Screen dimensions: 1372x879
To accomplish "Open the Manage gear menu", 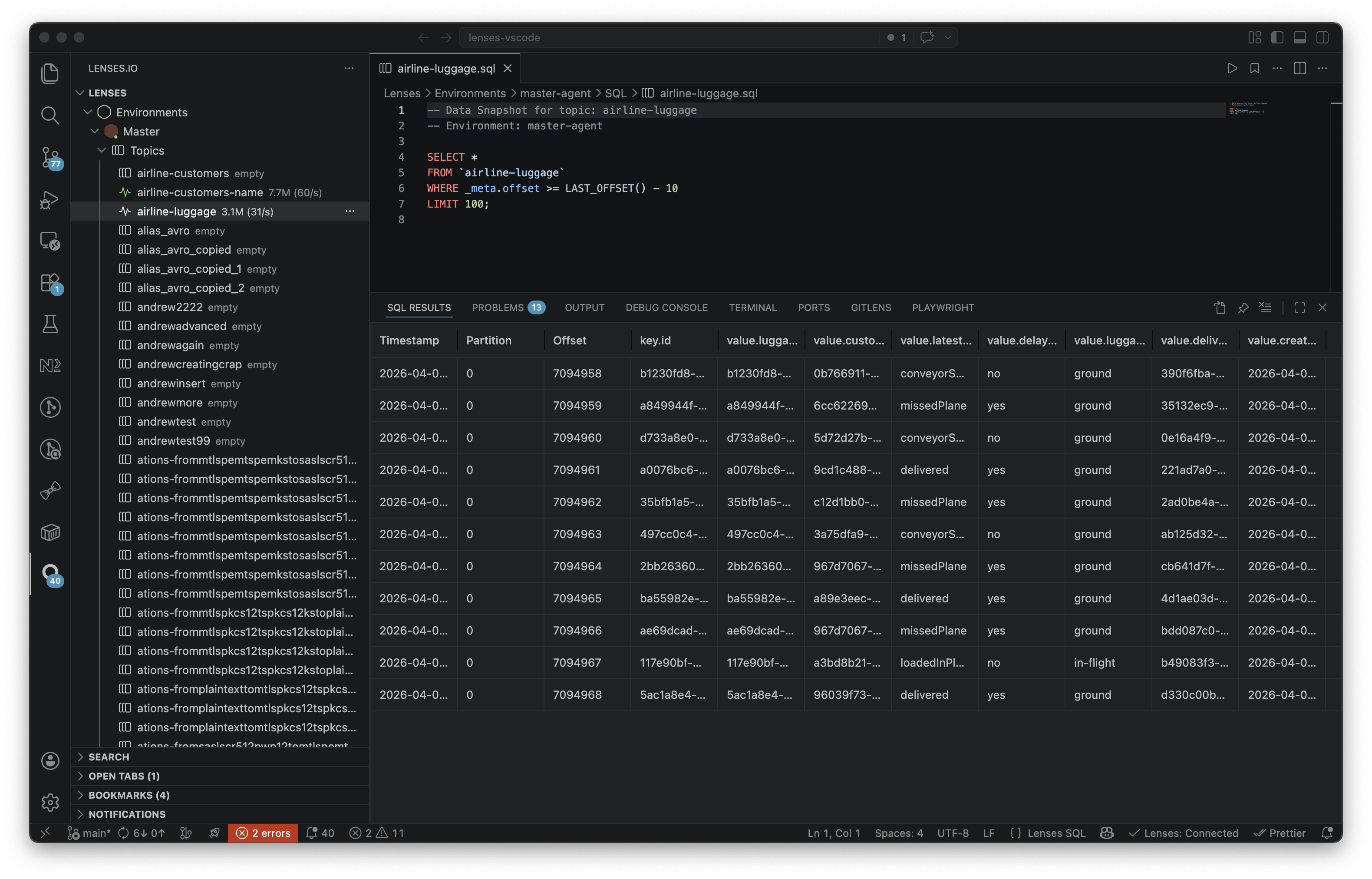I will [x=50, y=803].
